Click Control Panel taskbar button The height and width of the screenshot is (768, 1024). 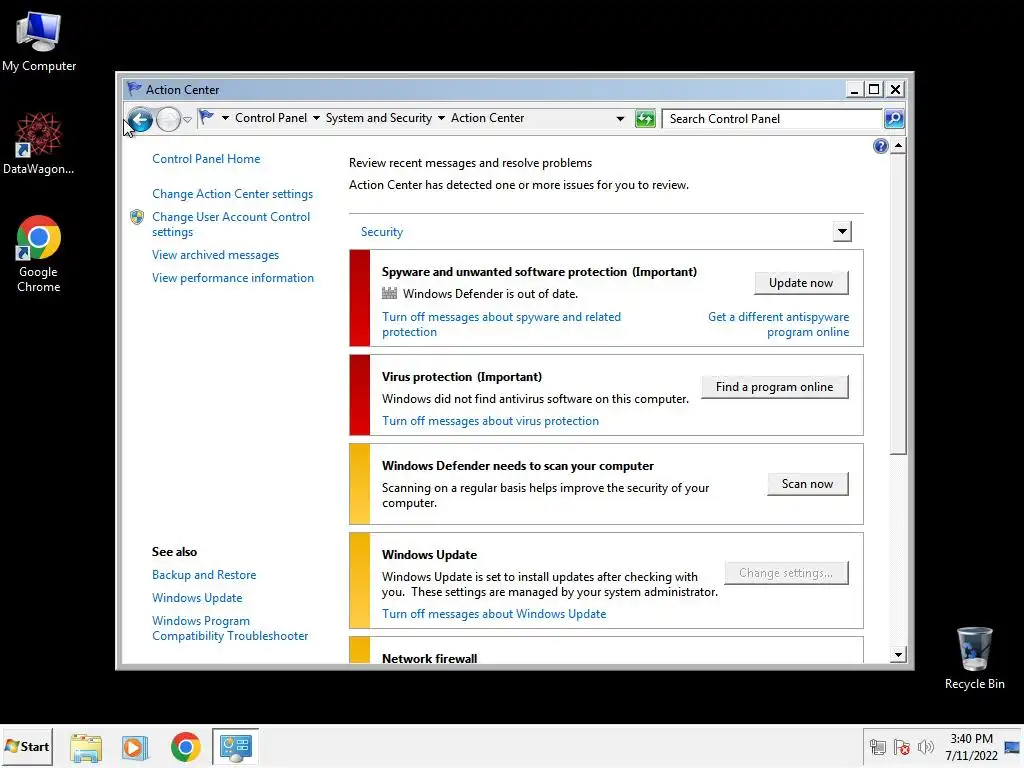pyautogui.click(x=235, y=747)
